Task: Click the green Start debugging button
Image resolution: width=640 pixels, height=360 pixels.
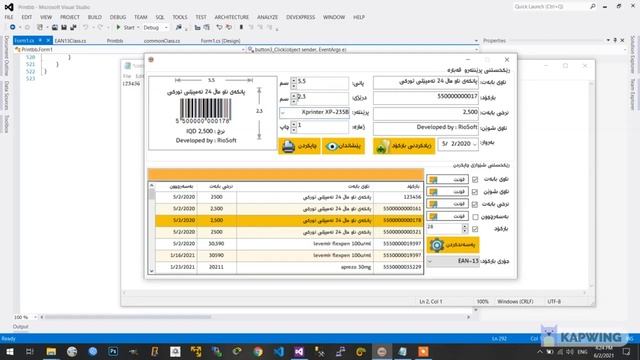Action: tap(125, 27)
